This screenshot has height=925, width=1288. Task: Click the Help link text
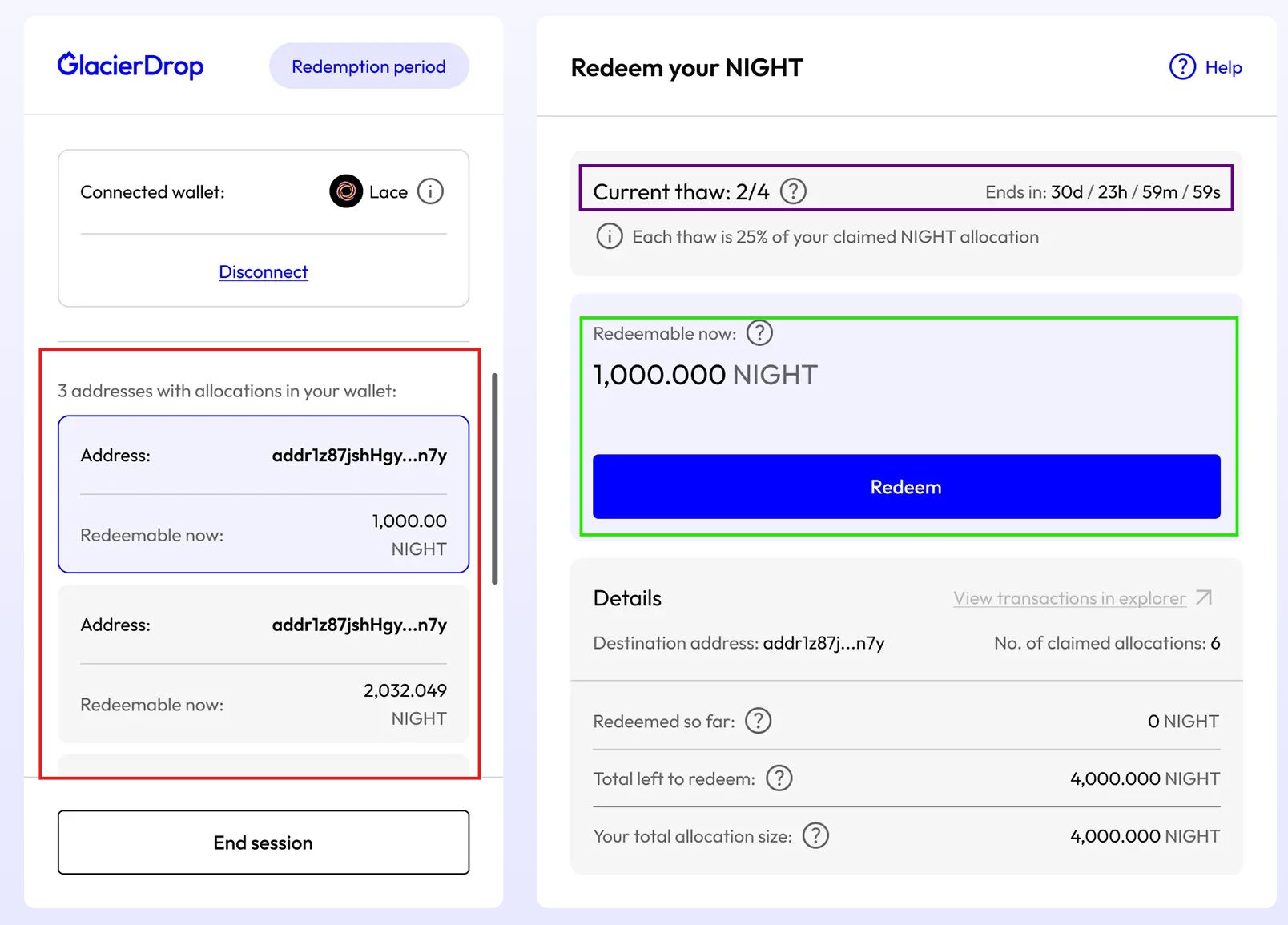point(1223,67)
